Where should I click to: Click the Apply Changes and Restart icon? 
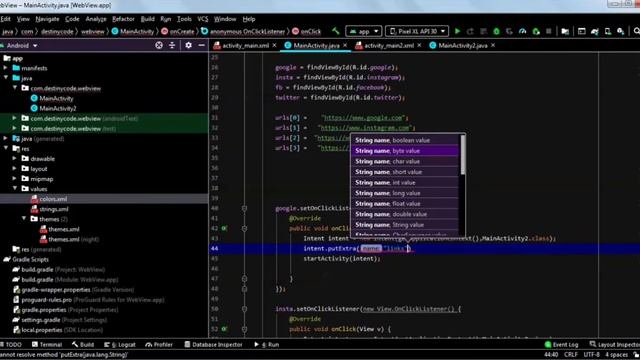click(470, 31)
